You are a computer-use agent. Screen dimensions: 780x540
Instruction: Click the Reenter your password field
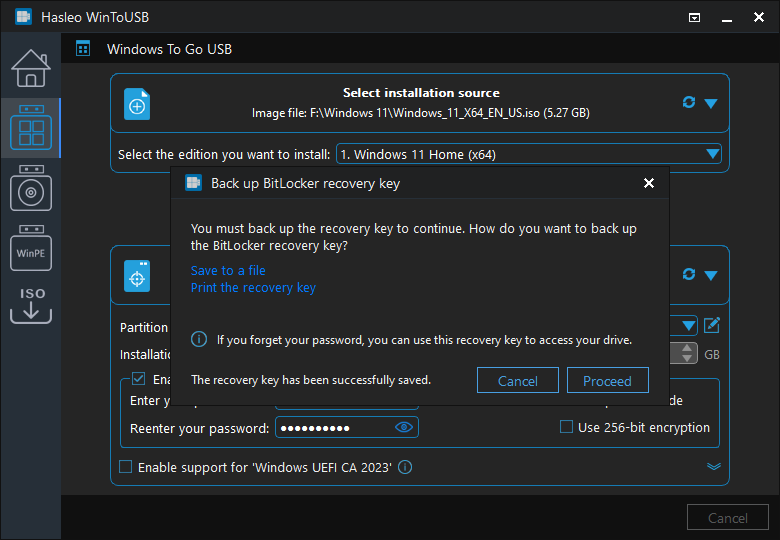click(x=347, y=428)
